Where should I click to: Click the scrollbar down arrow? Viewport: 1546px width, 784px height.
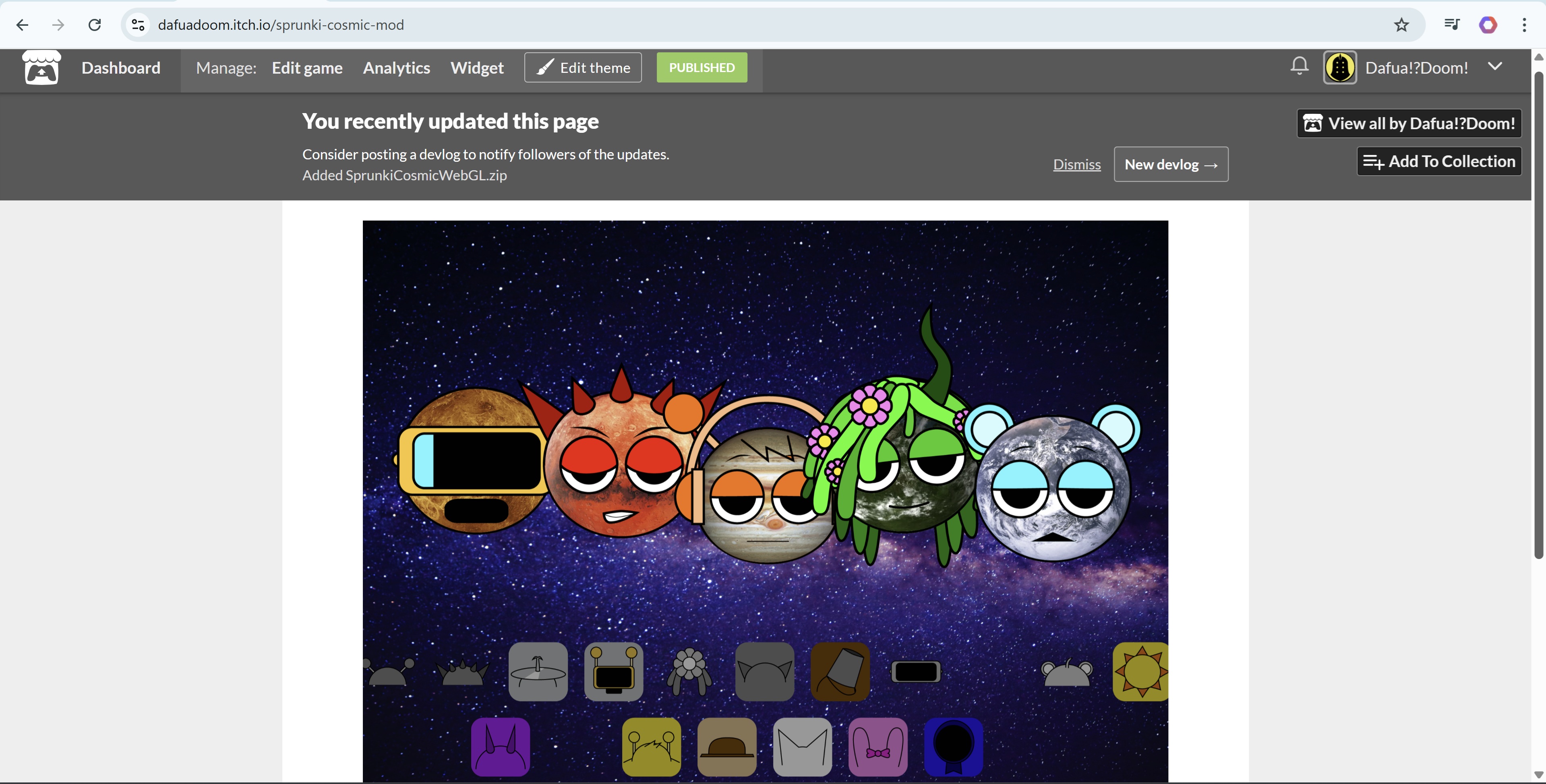pyautogui.click(x=1539, y=775)
